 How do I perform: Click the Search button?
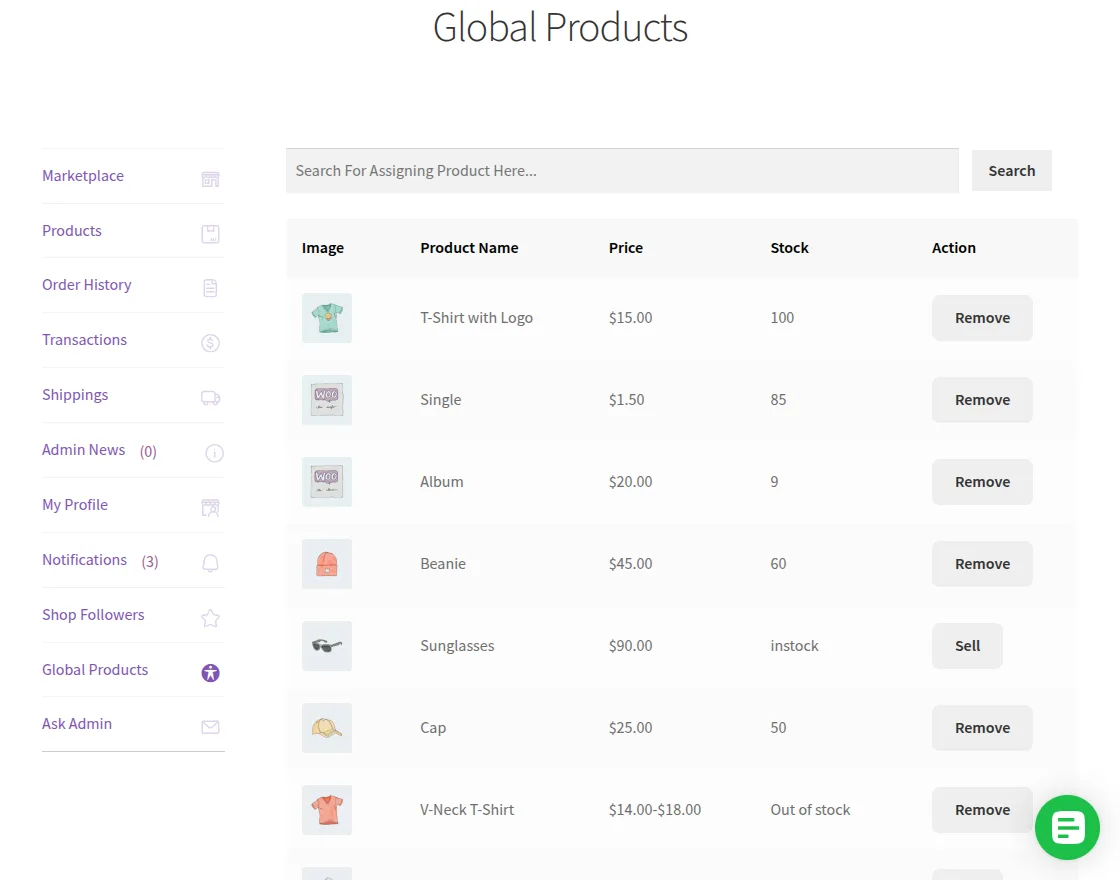click(x=1011, y=171)
